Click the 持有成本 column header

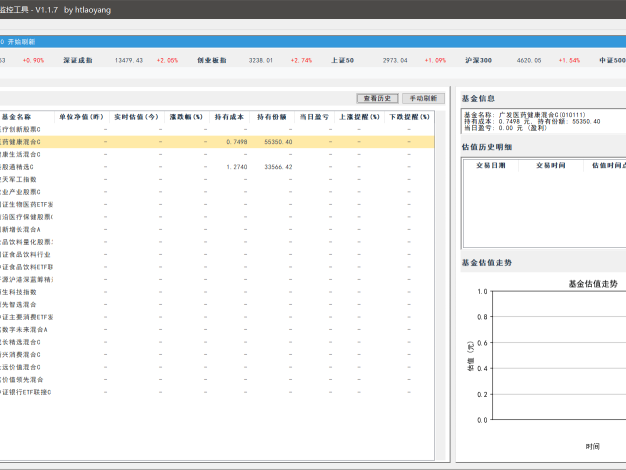[230, 117]
